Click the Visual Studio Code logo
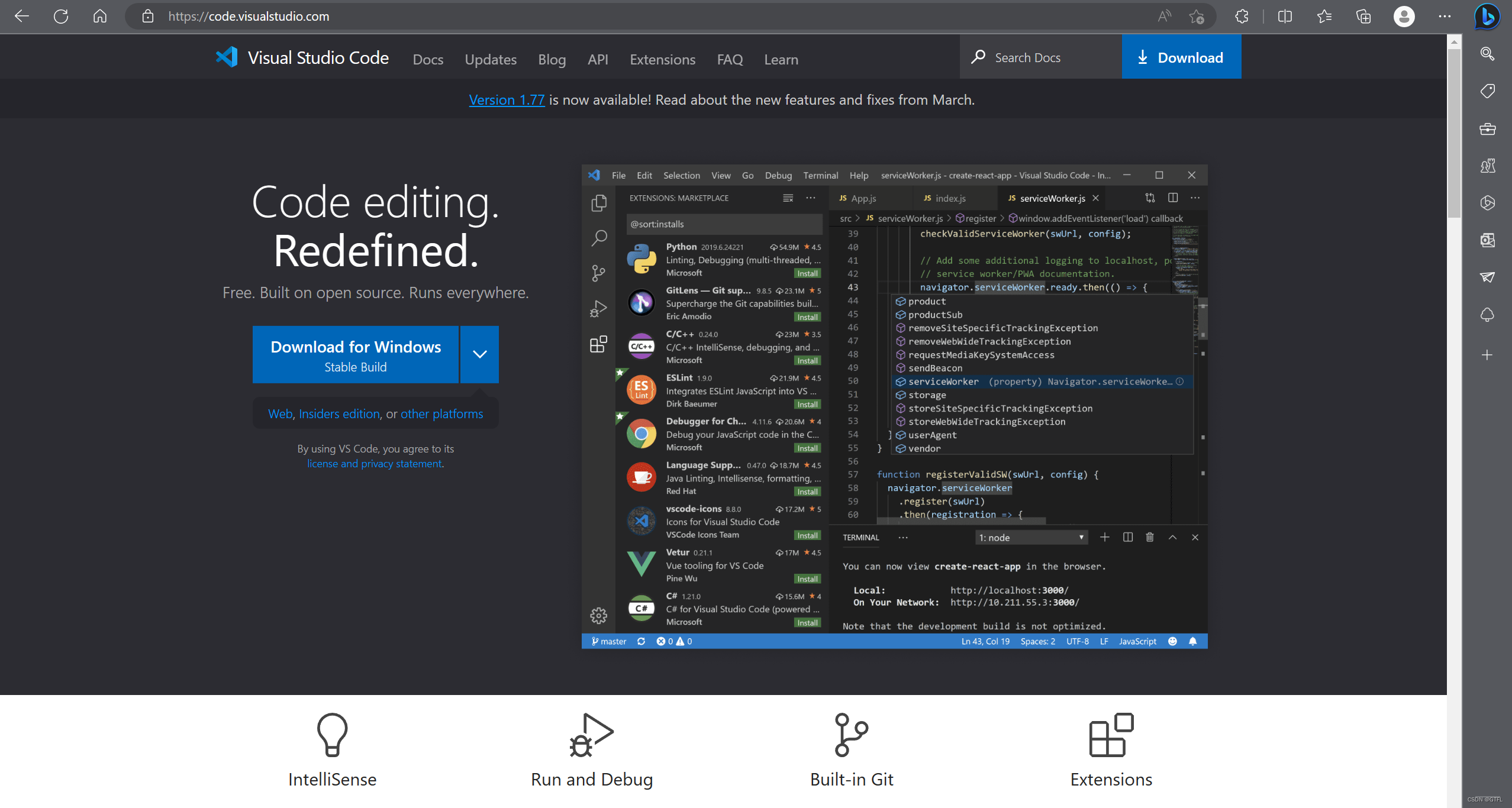Viewport: 1512px width, 808px height. click(302, 57)
